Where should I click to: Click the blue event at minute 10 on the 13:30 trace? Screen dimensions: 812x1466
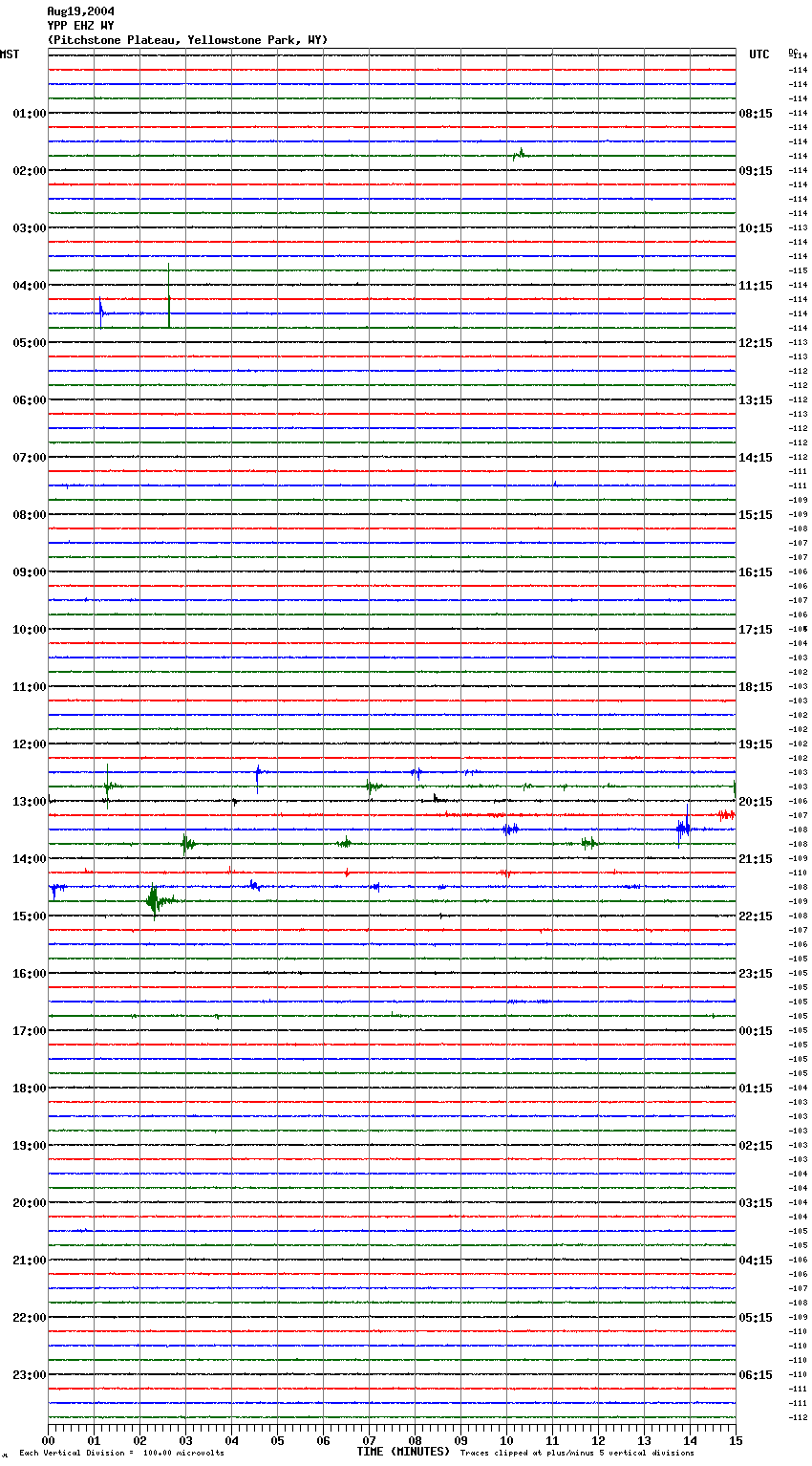tap(510, 829)
